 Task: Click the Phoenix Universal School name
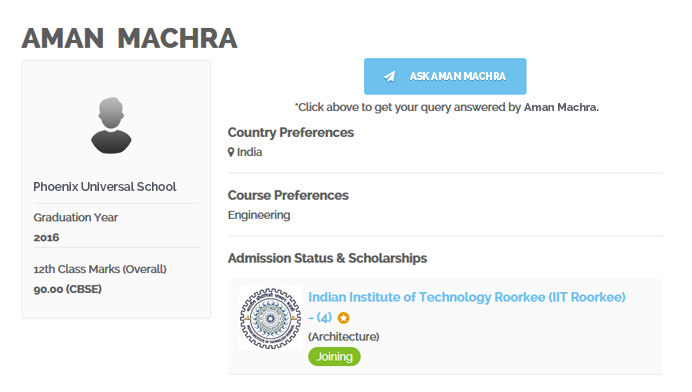coord(105,187)
